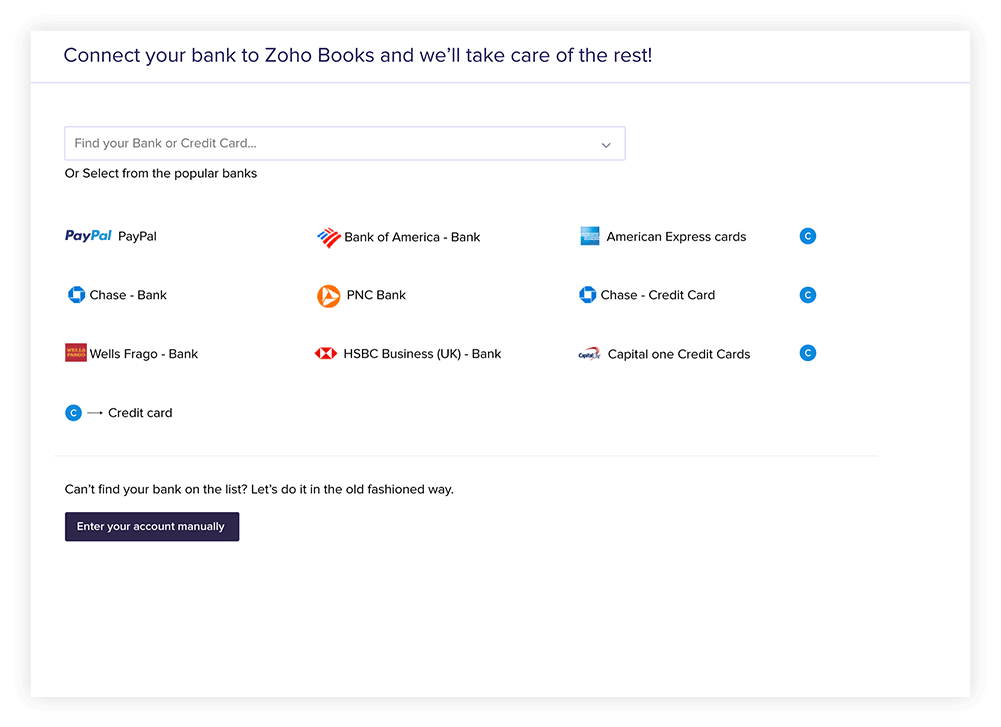Click the C badge beside Capital one Credit Cards
Image resolution: width=1001 pixels, height=727 pixels.
[x=807, y=352]
